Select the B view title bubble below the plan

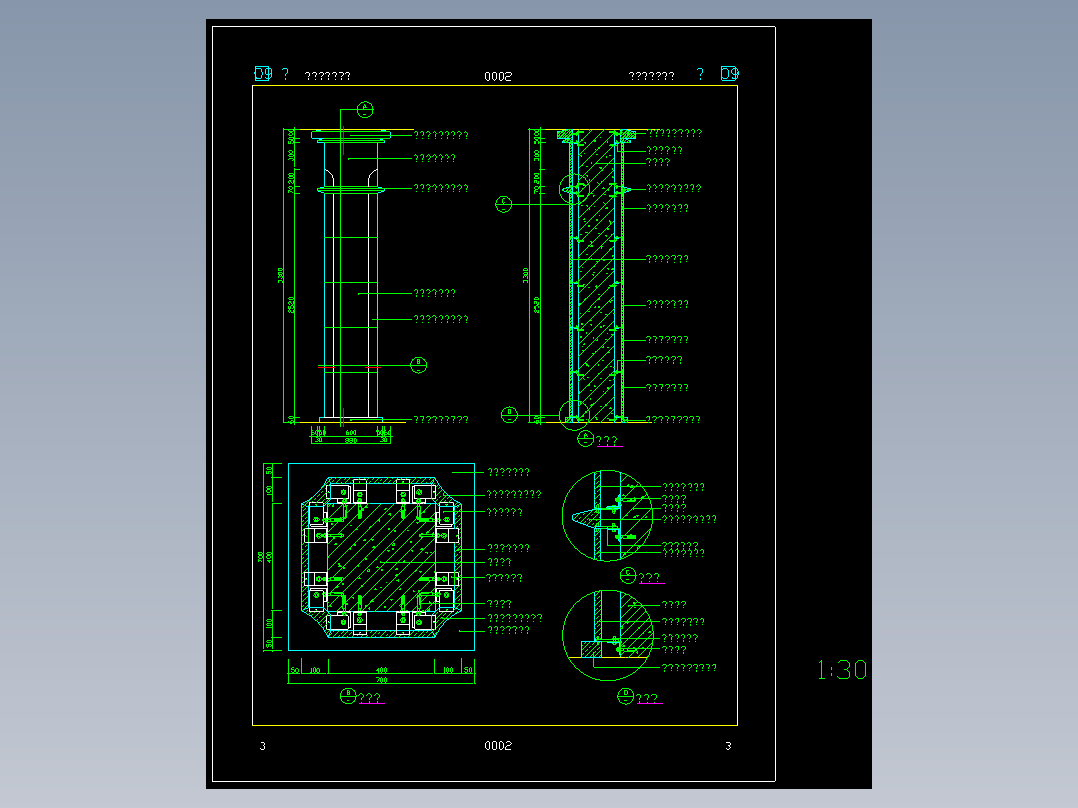coord(348,696)
